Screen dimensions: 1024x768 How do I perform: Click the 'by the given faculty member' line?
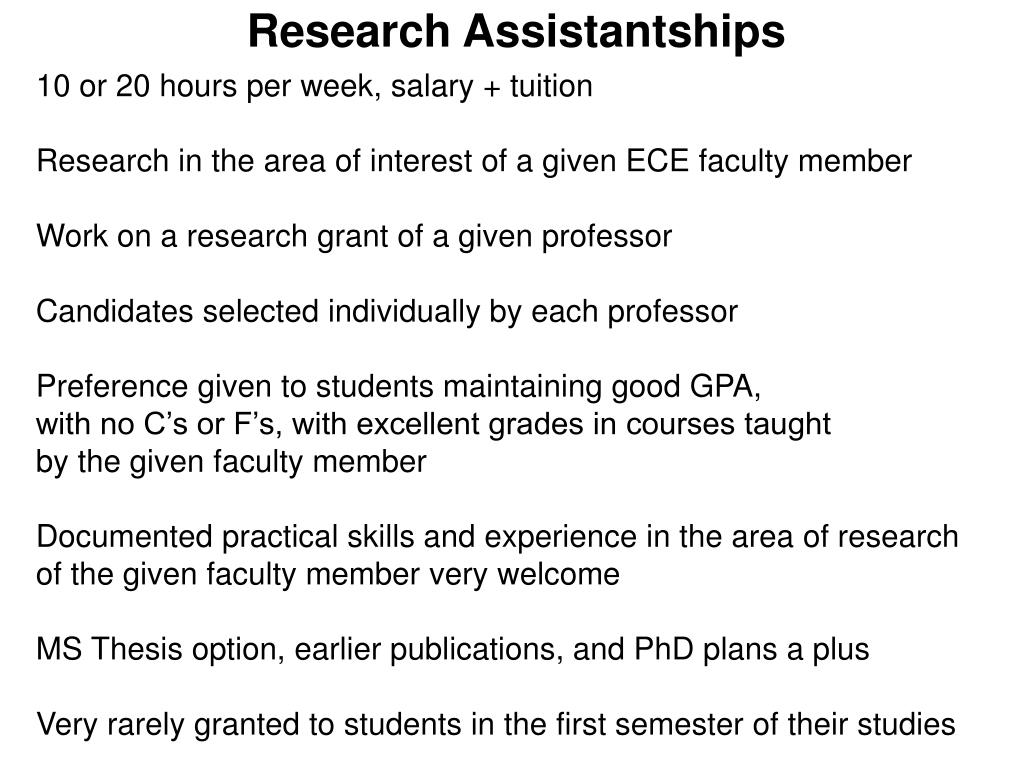[x=231, y=462]
